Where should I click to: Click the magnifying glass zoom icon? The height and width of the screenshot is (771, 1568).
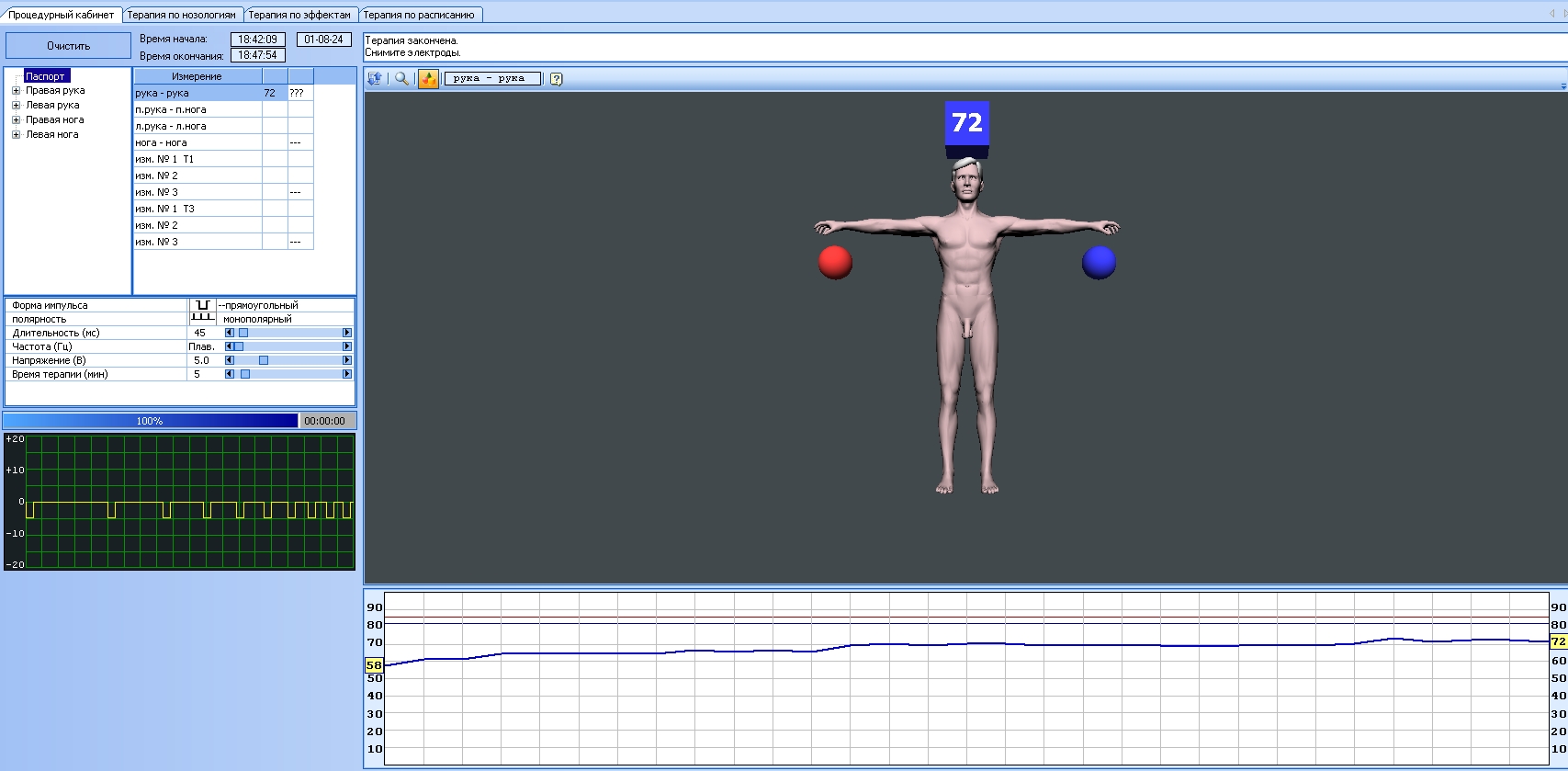[401, 79]
